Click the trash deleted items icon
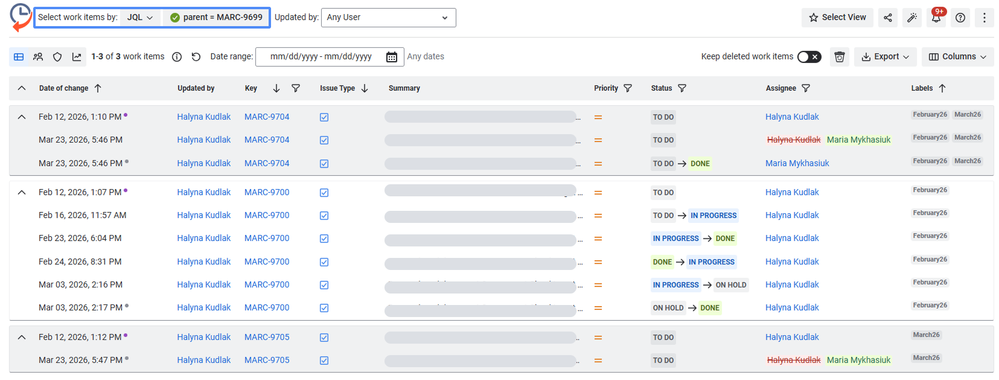The height and width of the screenshot is (380, 999). pyautogui.click(x=840, y=57)
